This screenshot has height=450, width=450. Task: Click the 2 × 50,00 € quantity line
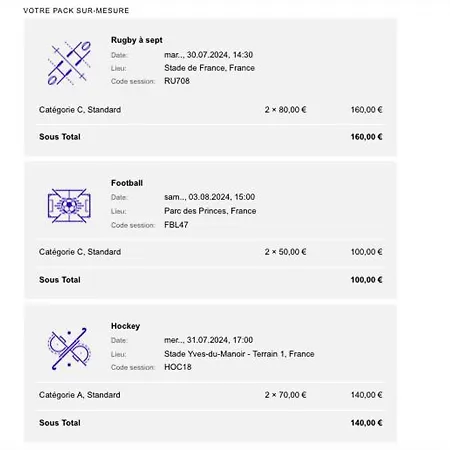click(x=285, y=252)
